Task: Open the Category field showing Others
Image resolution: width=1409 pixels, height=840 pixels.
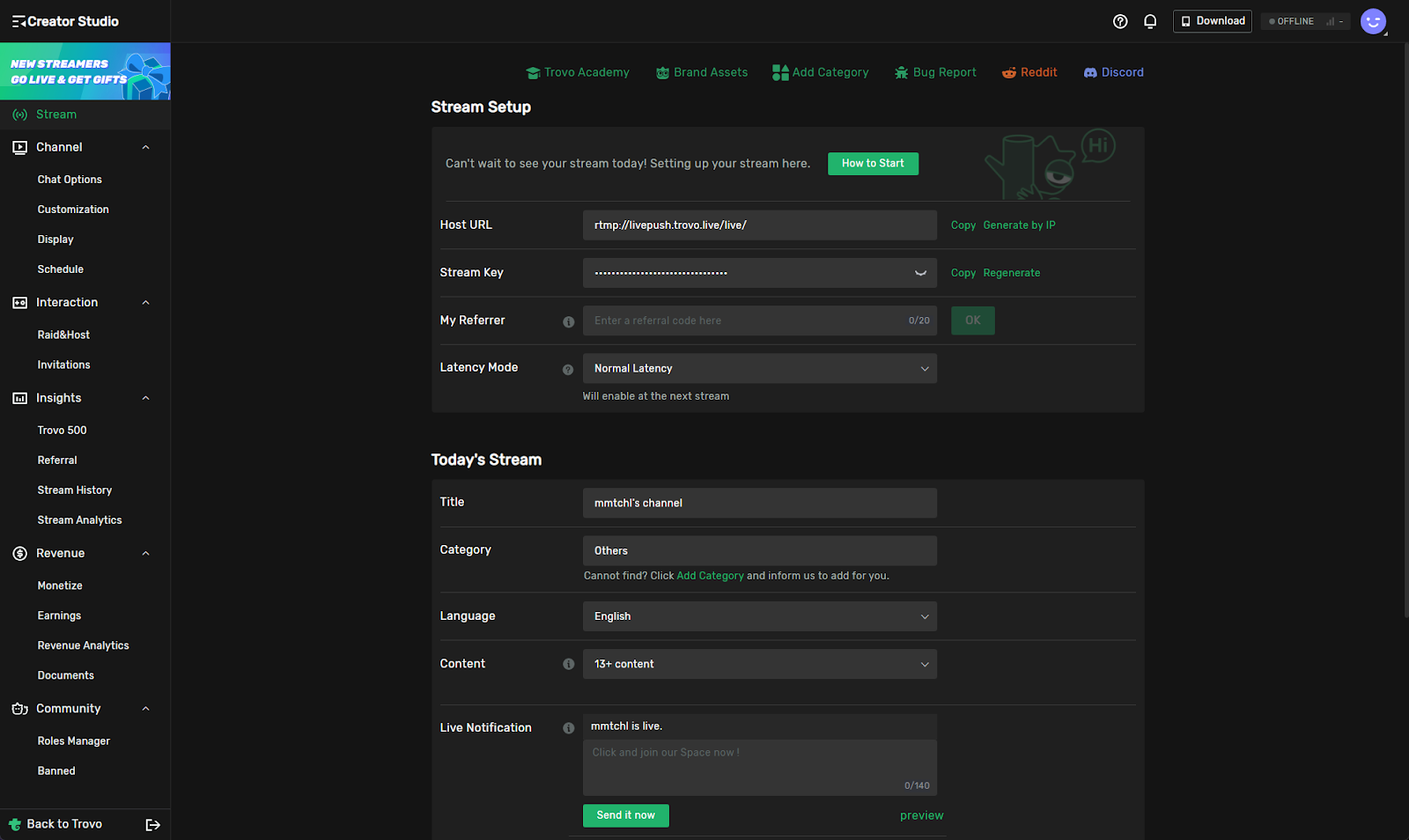Action: tap(760, 550)
